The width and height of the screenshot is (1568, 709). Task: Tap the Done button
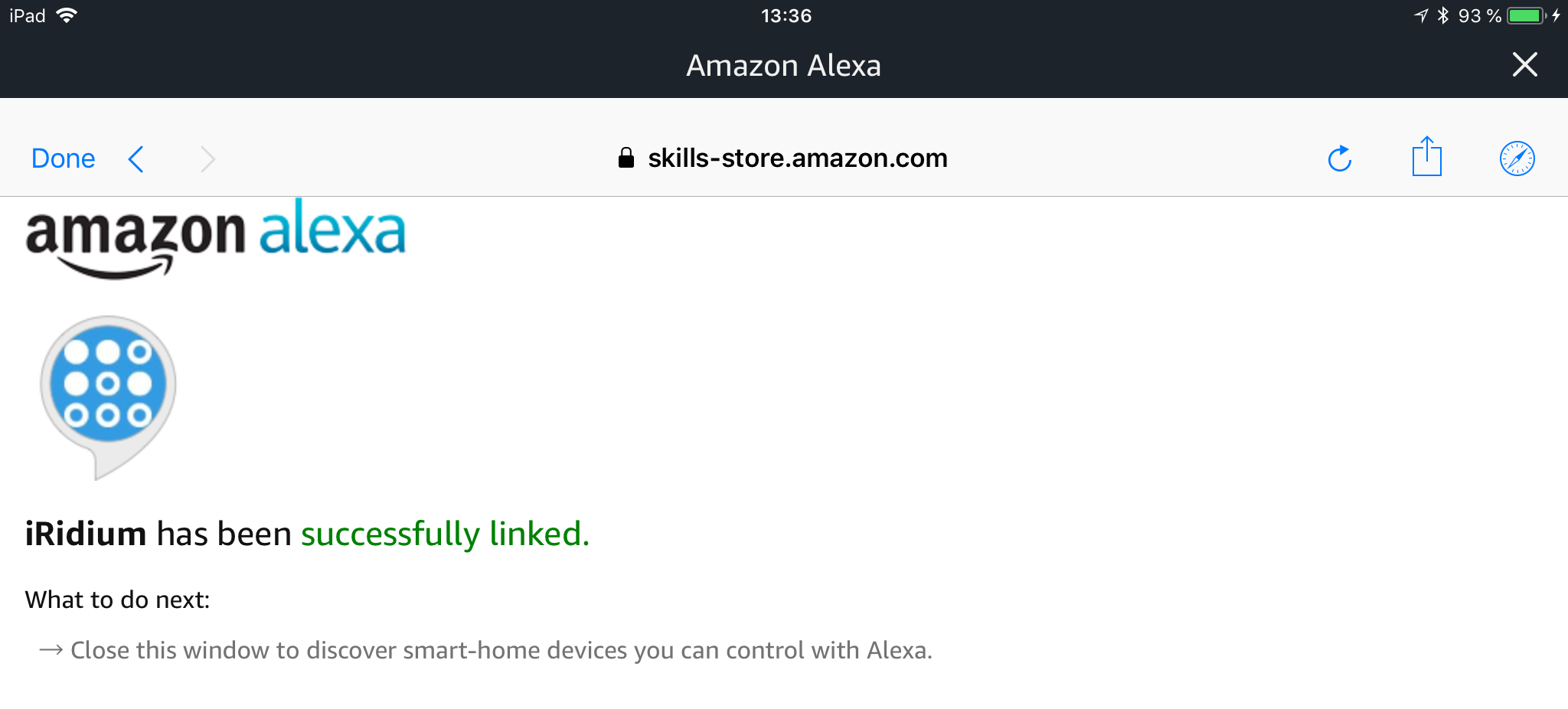(x=63, y=158)
